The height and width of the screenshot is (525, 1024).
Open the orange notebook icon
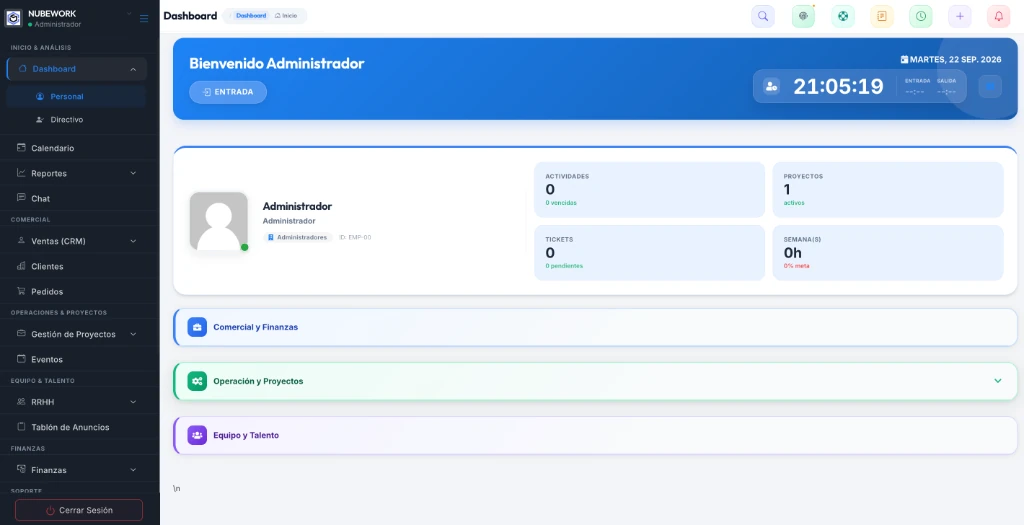882,16
